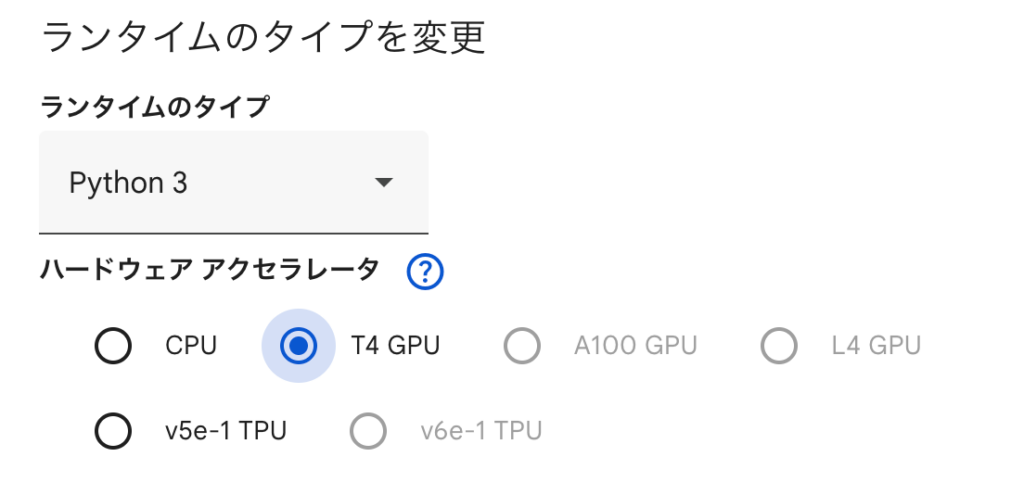This screenshot has height=482, width=1024.
Task: Choose the T4 GPU radio button
Action: [x=298, y=346]
